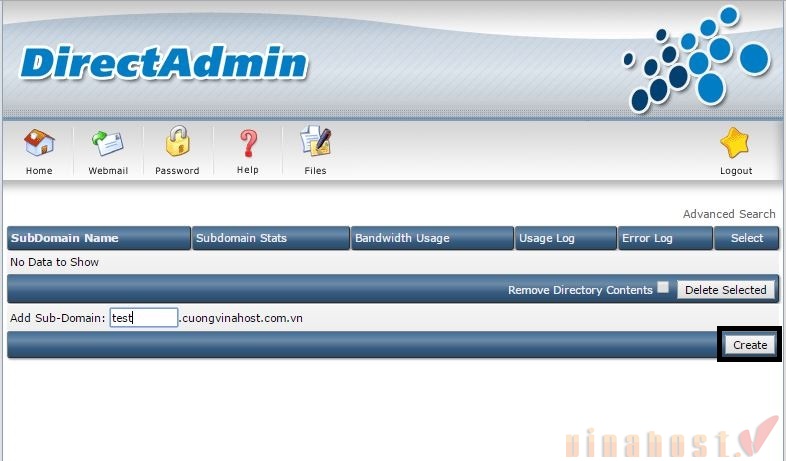Click the Files text label
The height and width of the screenshot is (461, 786).
click(315, 170)
